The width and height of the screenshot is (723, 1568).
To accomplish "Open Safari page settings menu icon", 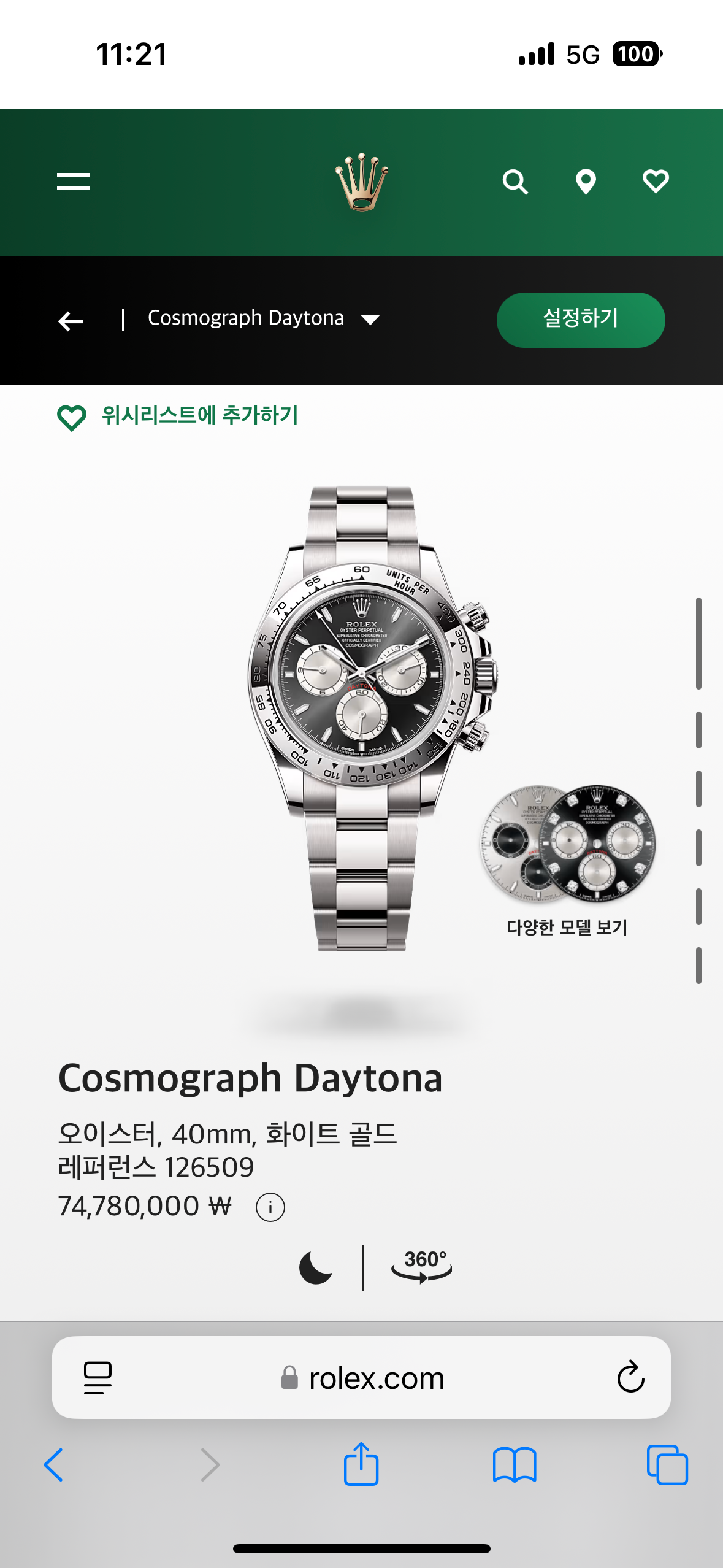I will (98, 1378).
